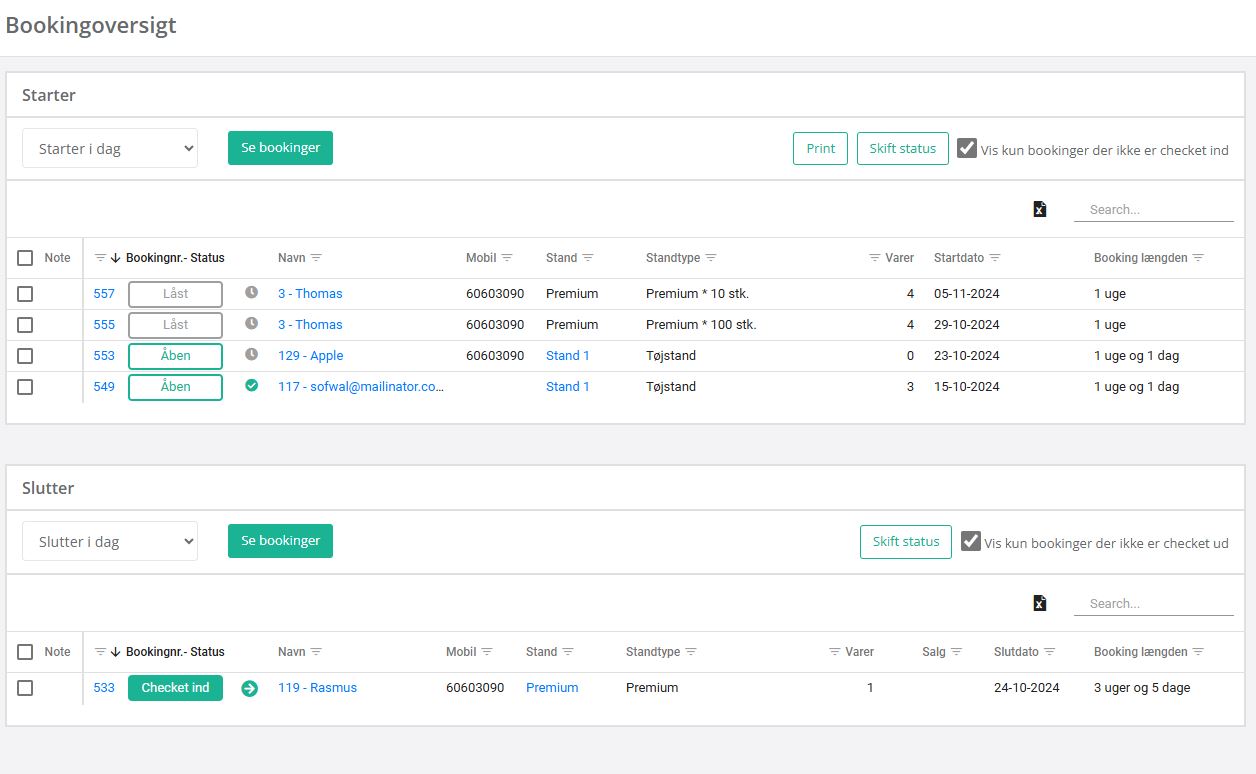Select checkbox for booking 553 row
Viewport: 1256px width, 774px height.
pyautogui.click(x=25, y=356)
